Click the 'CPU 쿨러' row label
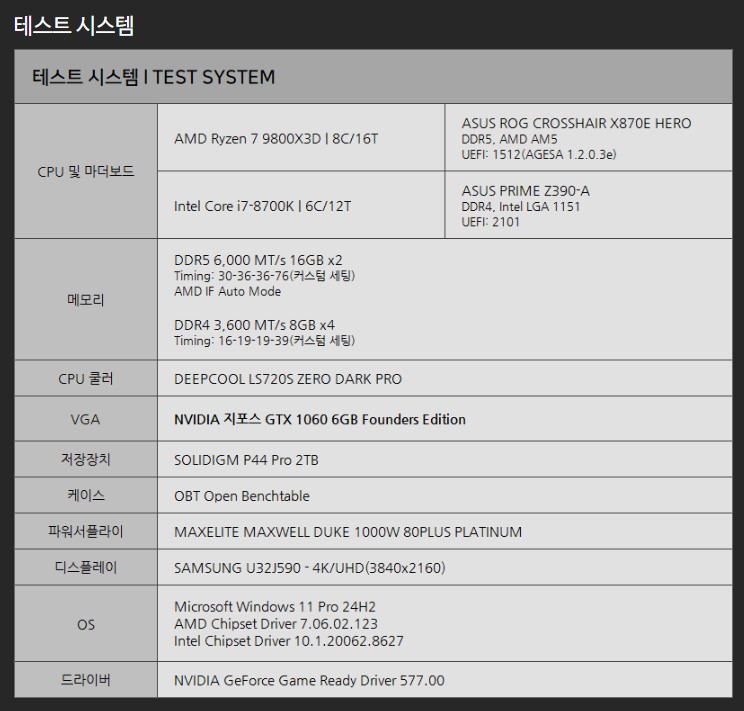This screenshot has width=744, height=711. tap(85, 379)
